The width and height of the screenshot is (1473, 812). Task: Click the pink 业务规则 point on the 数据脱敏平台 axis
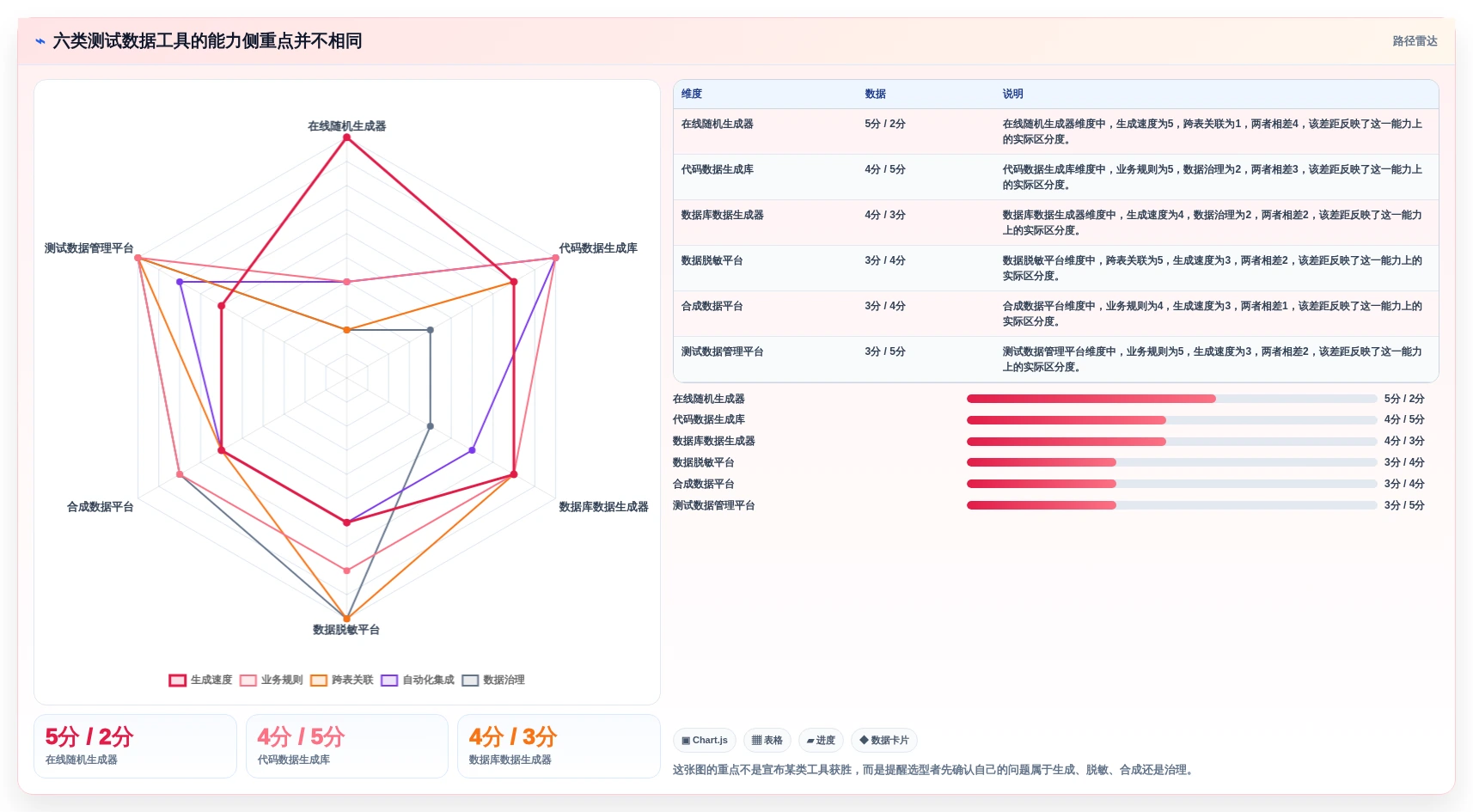coord(347,571)
